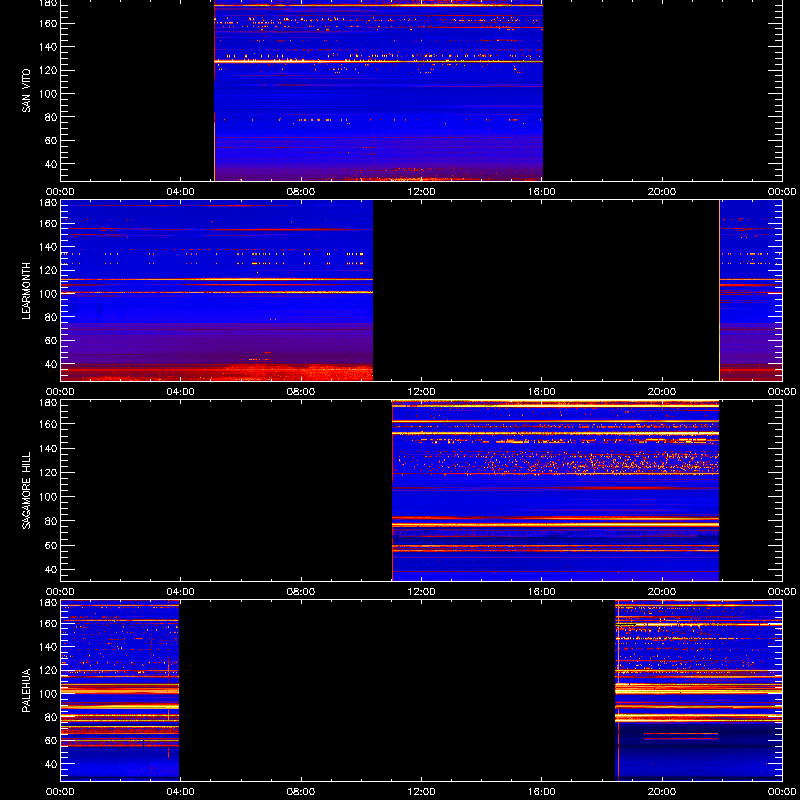Viewport: 800px width, 800px height.
Task: Click the 120 frequency tick on Learmonth axis
Action: (x=51, y=270)
